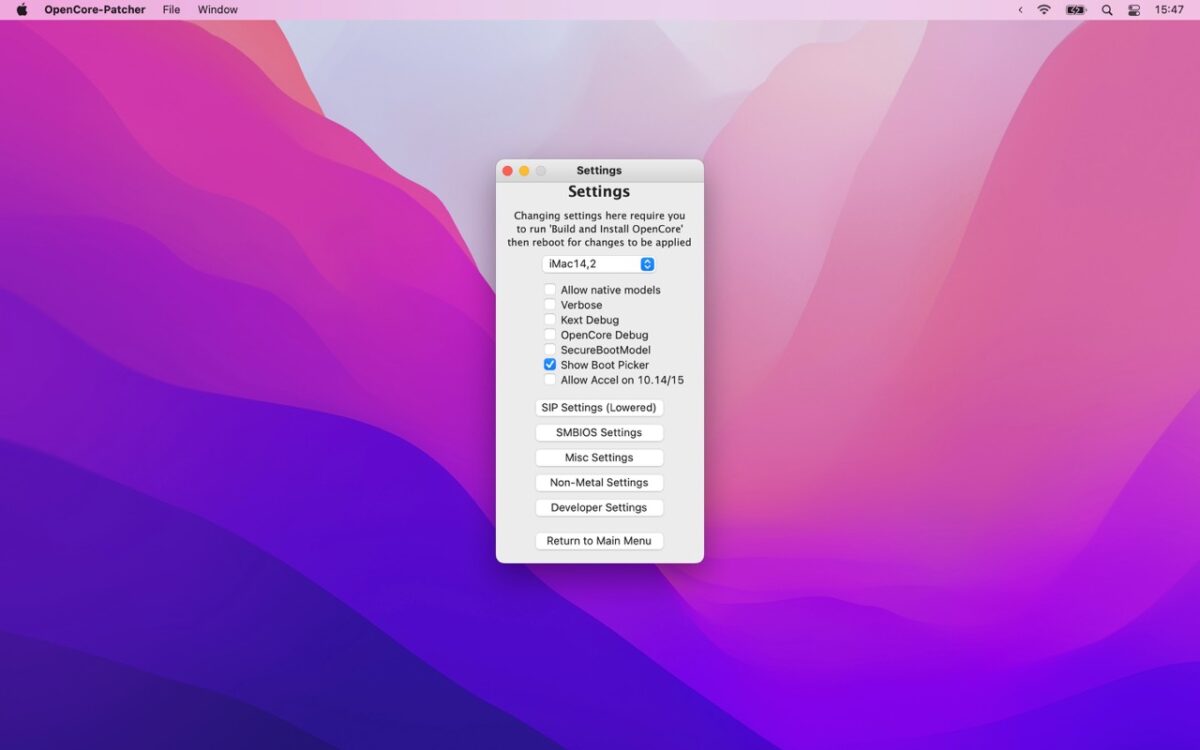Open Non-Metal Settings
The image size is (1200, 750).
[599, 482]
